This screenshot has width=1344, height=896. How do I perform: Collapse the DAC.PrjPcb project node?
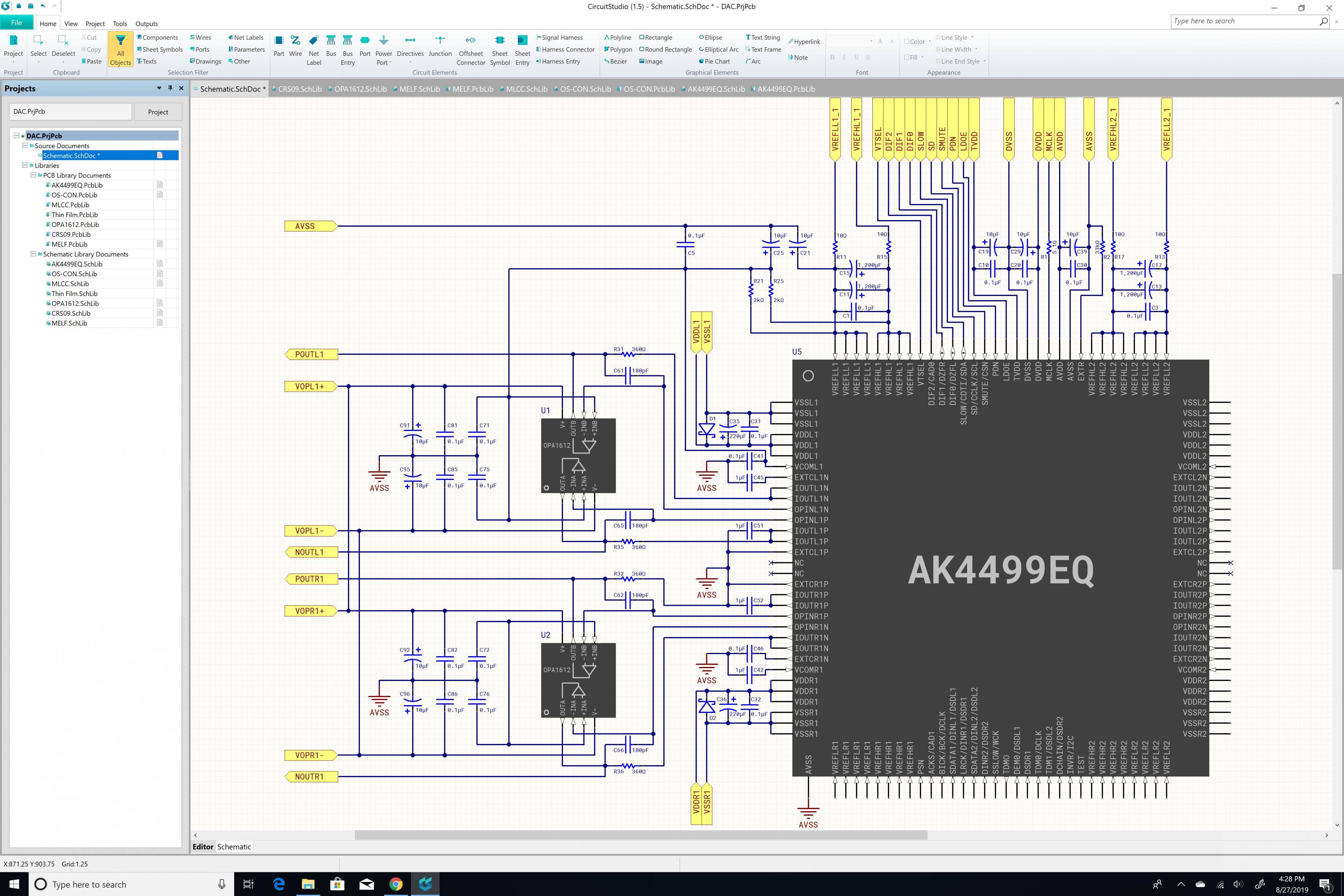(x=17, y=135)
